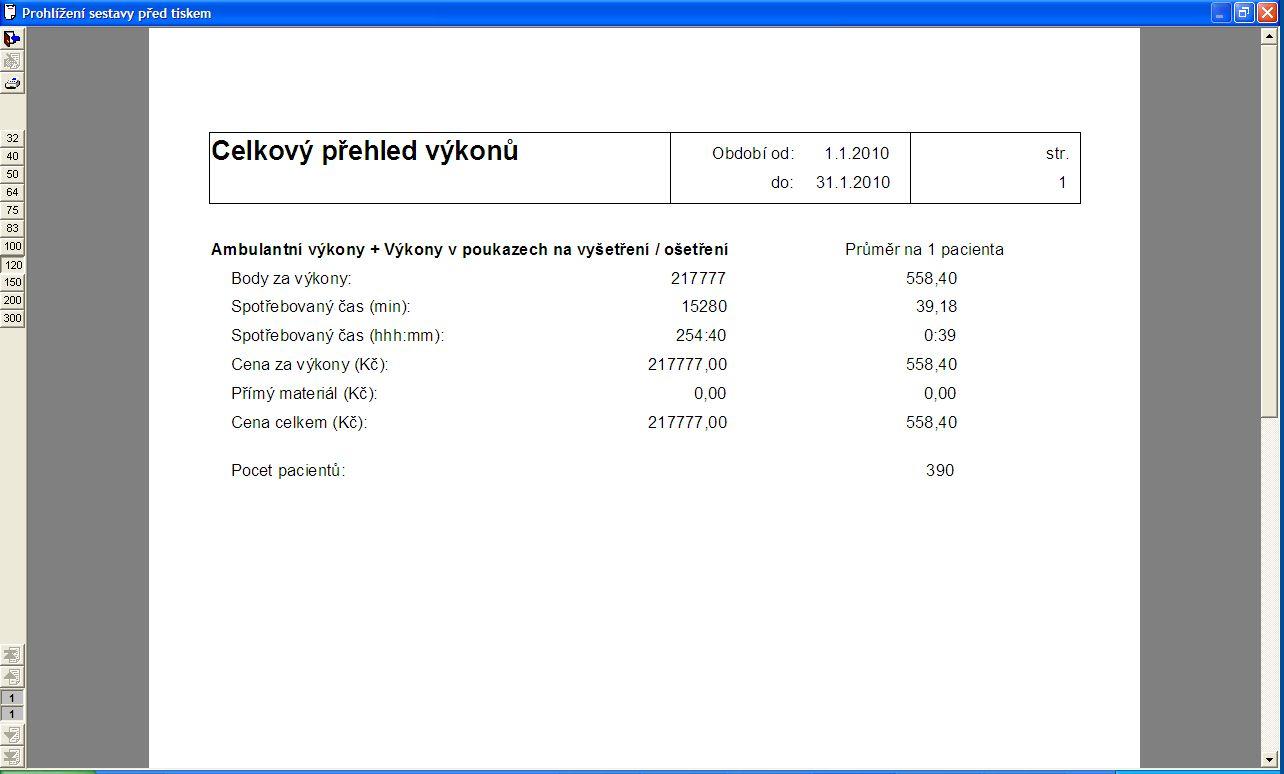Set zoom level to 32
This screenshot has width=1284, height=774.
pos(12,138)
